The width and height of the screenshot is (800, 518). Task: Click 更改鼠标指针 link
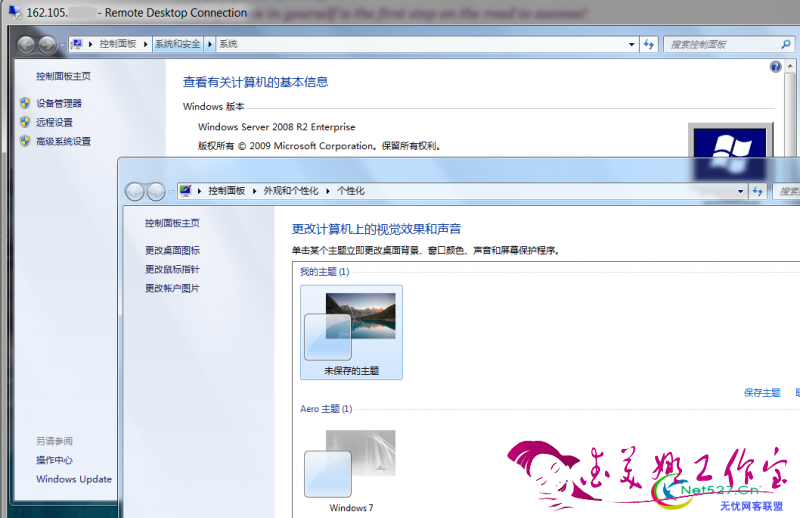coord(172,270)
